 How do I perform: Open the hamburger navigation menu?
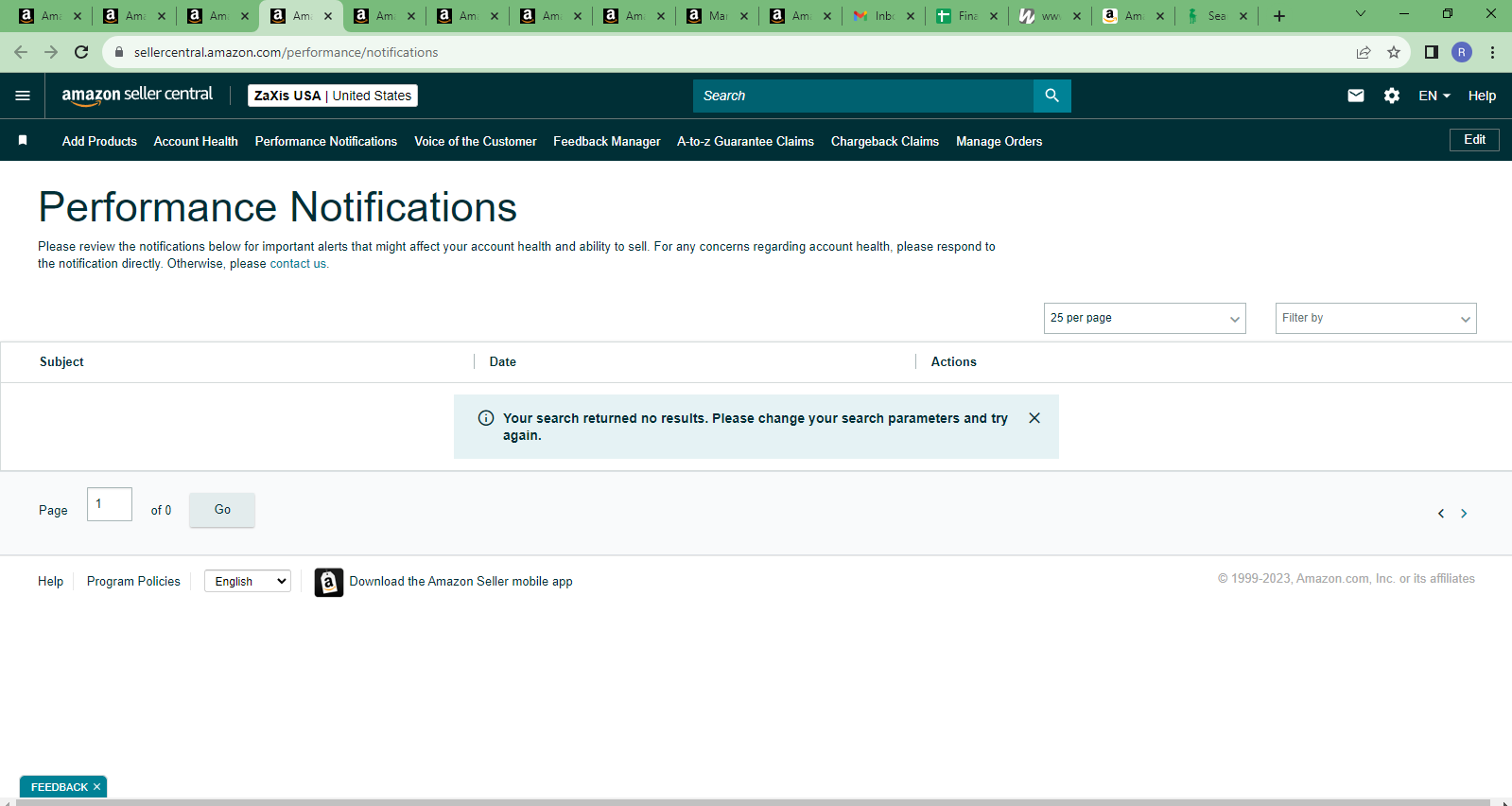[x=23, y=96]
